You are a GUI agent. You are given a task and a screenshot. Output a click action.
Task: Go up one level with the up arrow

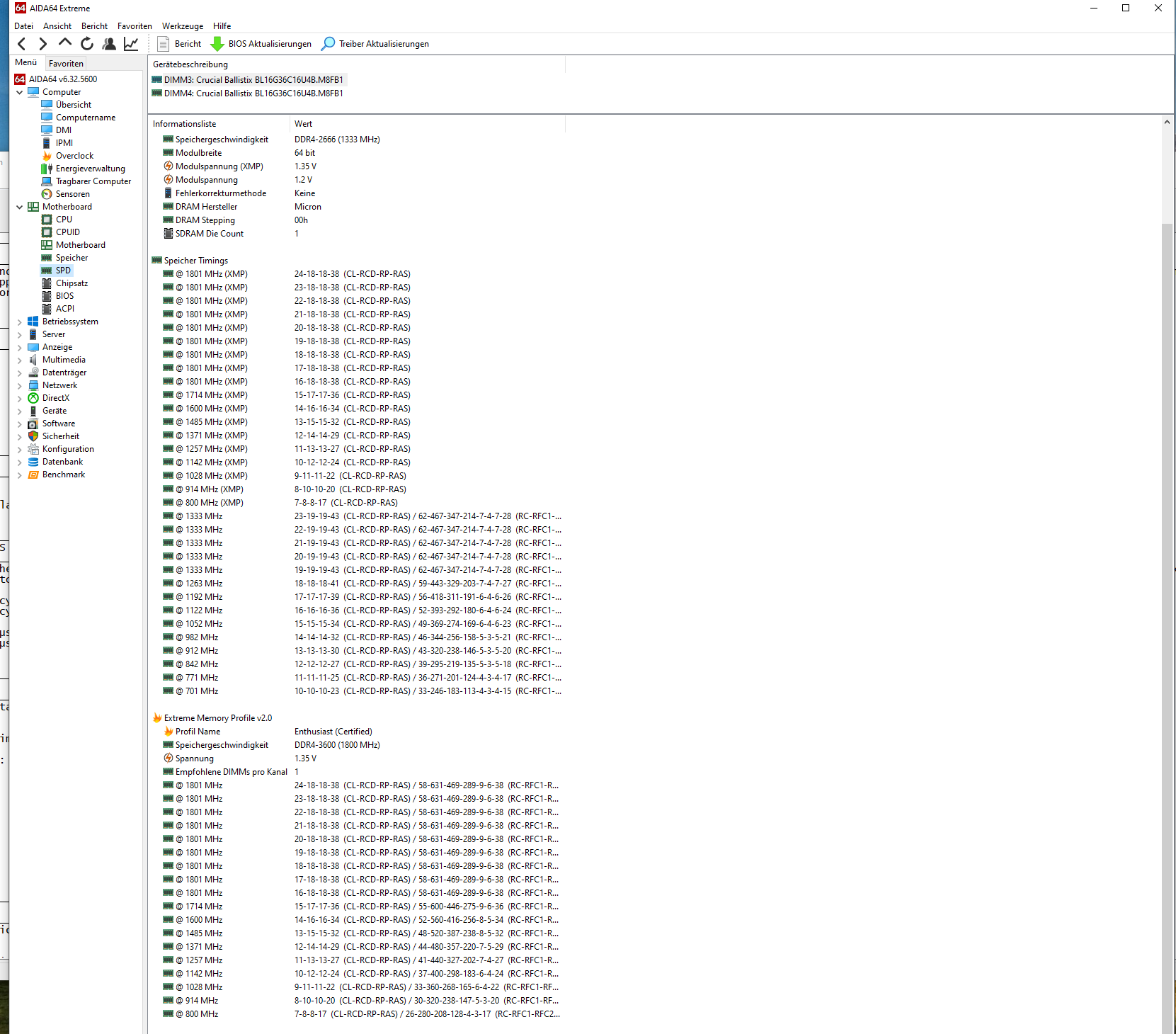coord(65,43)
